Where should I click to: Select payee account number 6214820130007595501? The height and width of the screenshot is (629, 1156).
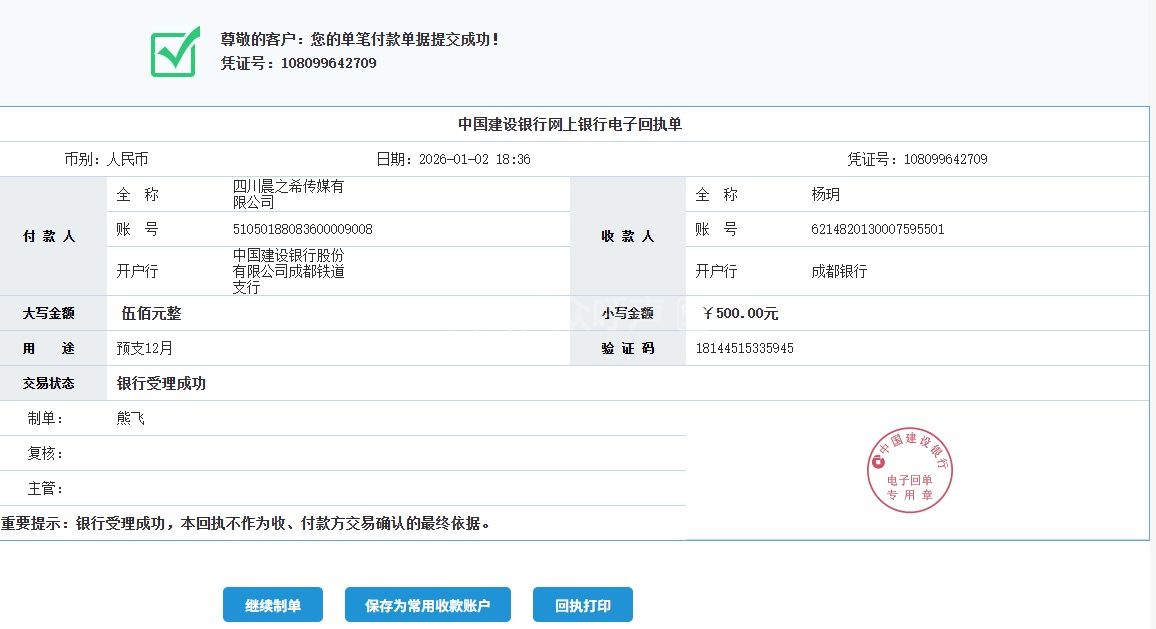(x=877, y=229)
